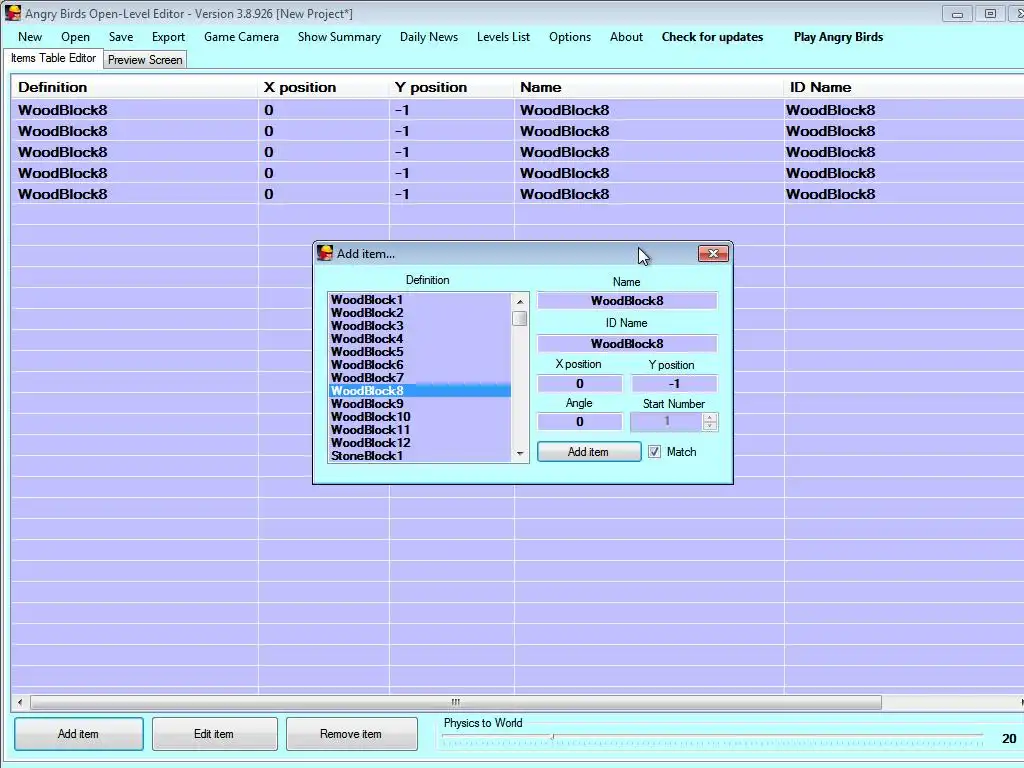Viewport: 1024px width, 768px height.
Task: Adjust the Physics to World slider
Action: 552,737
